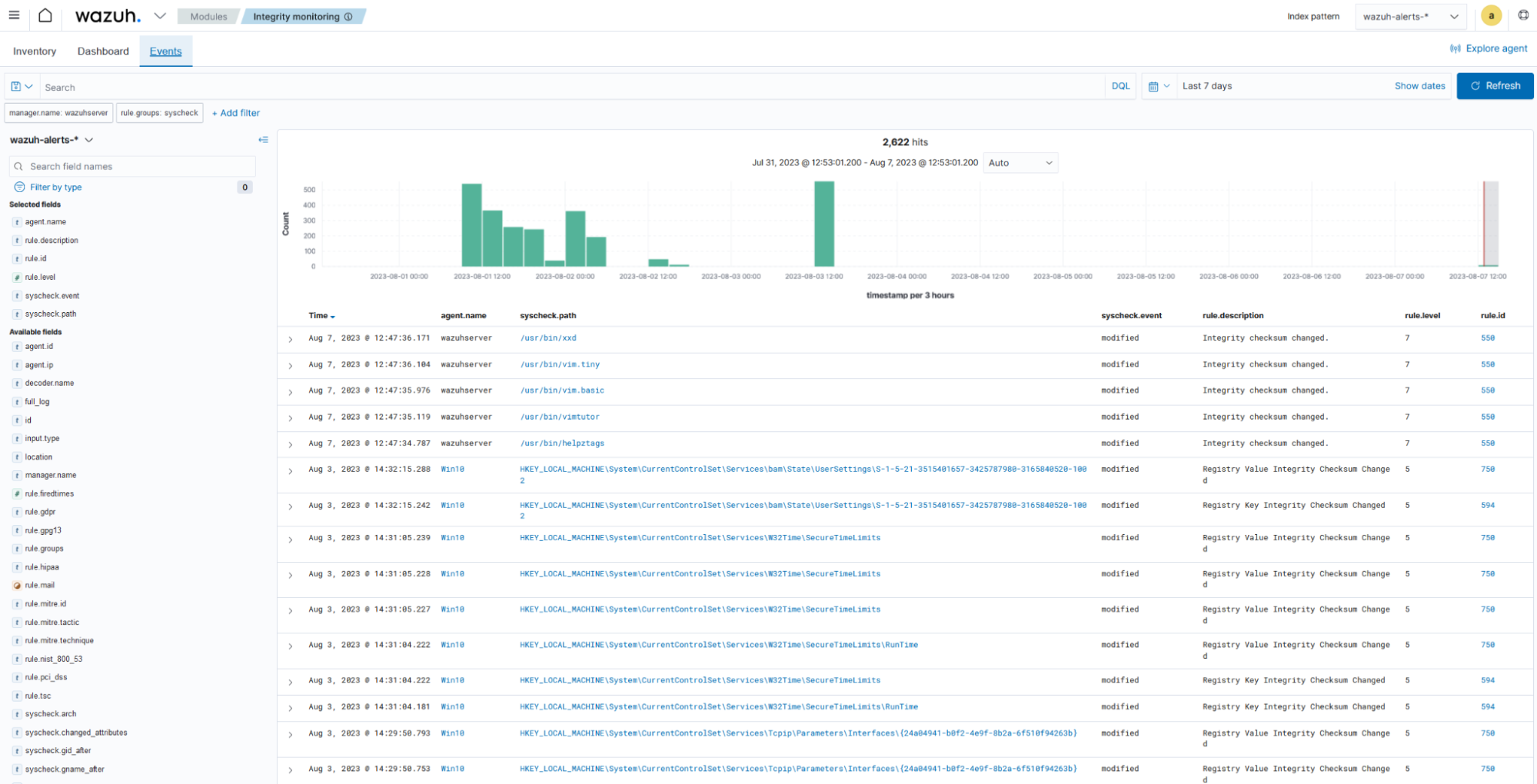Click the rule.firedtimes number-type icon
The image size is (1537, 784).
click(x=17, y=493)
